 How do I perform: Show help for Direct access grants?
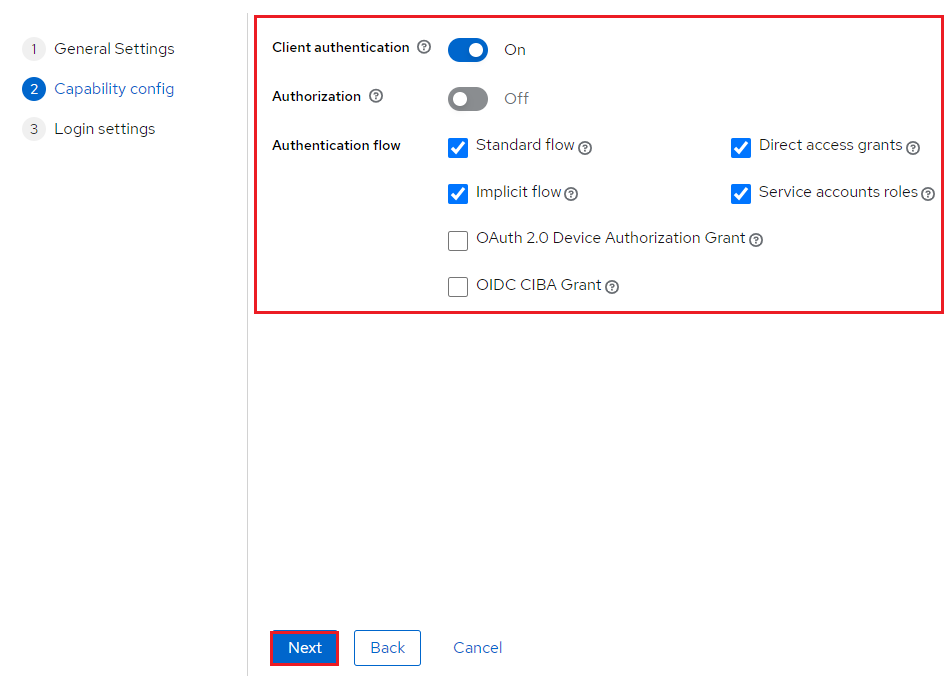click(913, 148)
